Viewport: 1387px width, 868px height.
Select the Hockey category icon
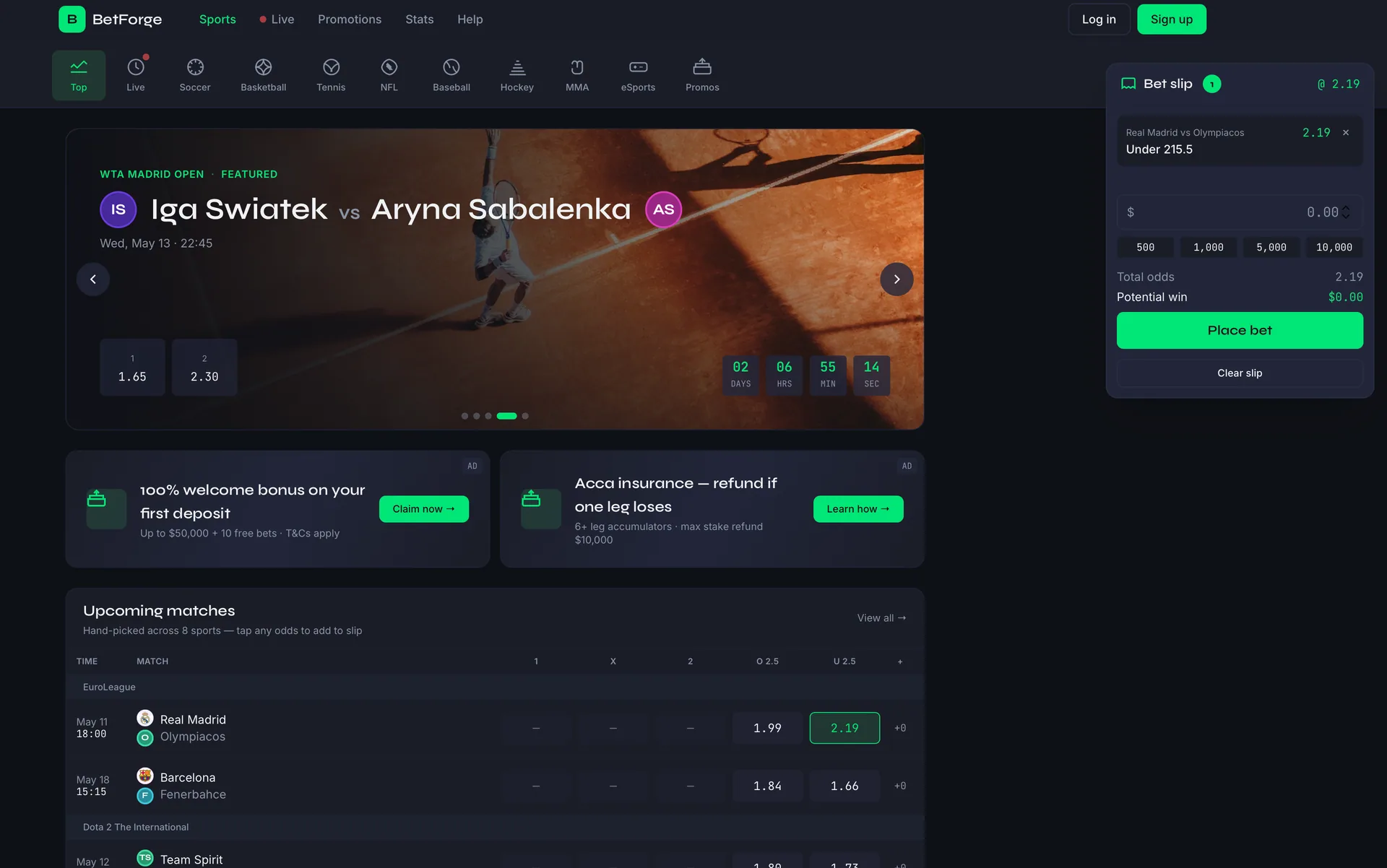click(517, 67)
